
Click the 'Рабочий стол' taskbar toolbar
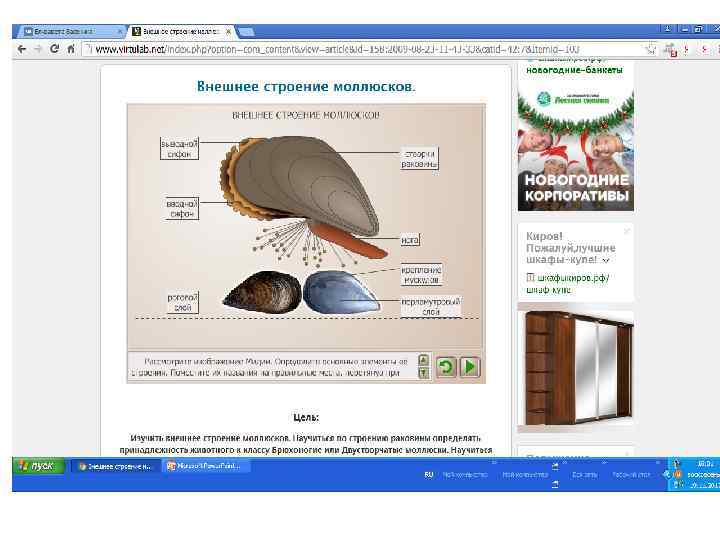click(x=631, y=475)
